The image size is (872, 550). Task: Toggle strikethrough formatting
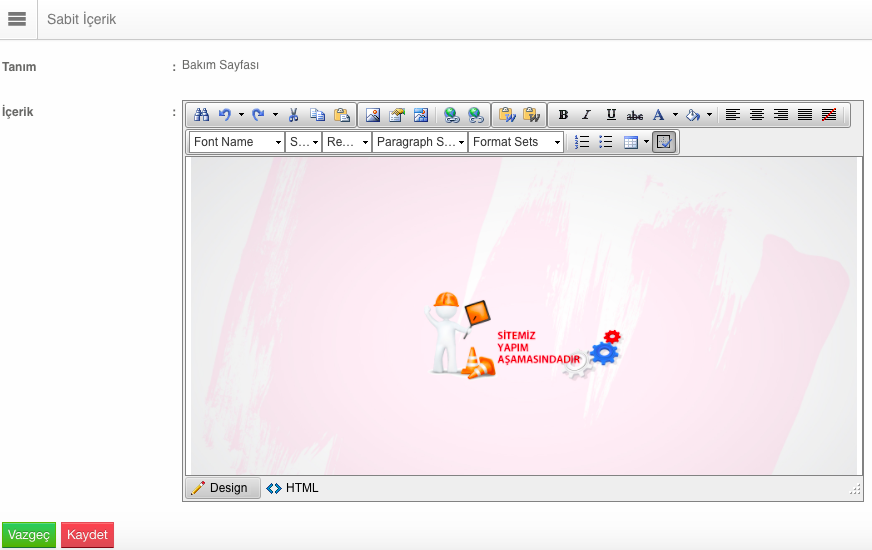[635, 115]
